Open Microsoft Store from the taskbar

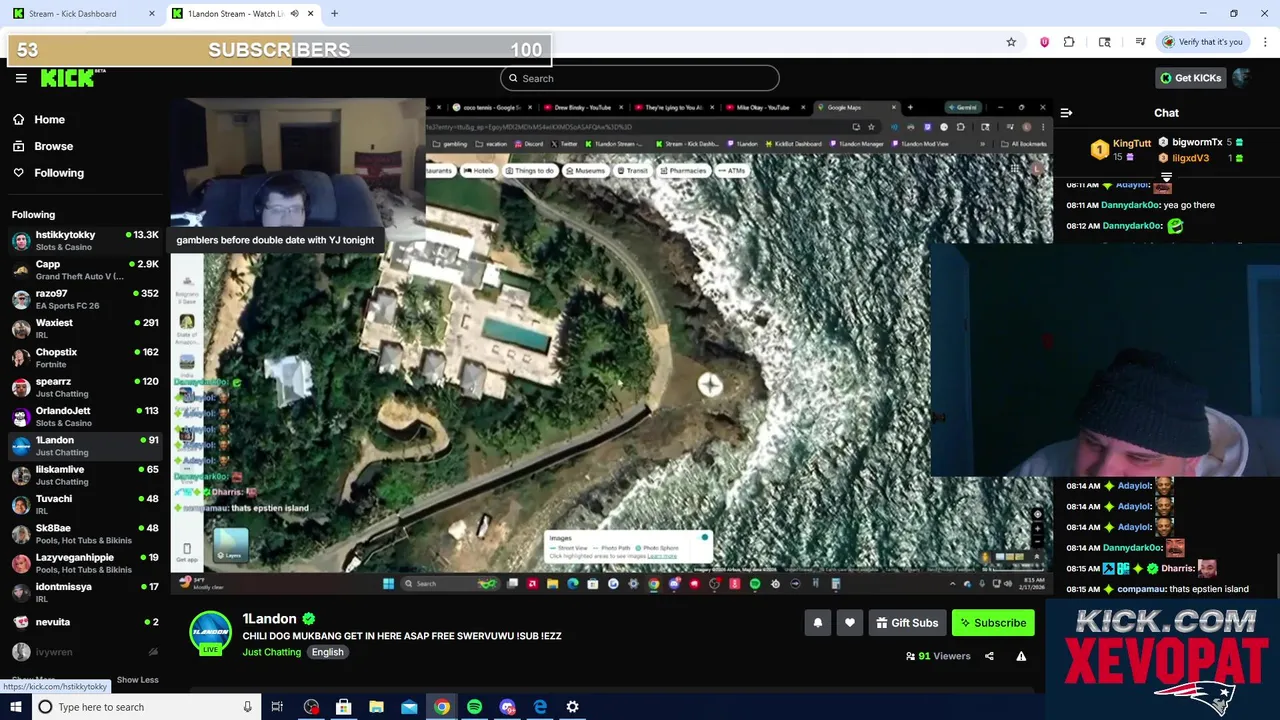pos(343,707)
